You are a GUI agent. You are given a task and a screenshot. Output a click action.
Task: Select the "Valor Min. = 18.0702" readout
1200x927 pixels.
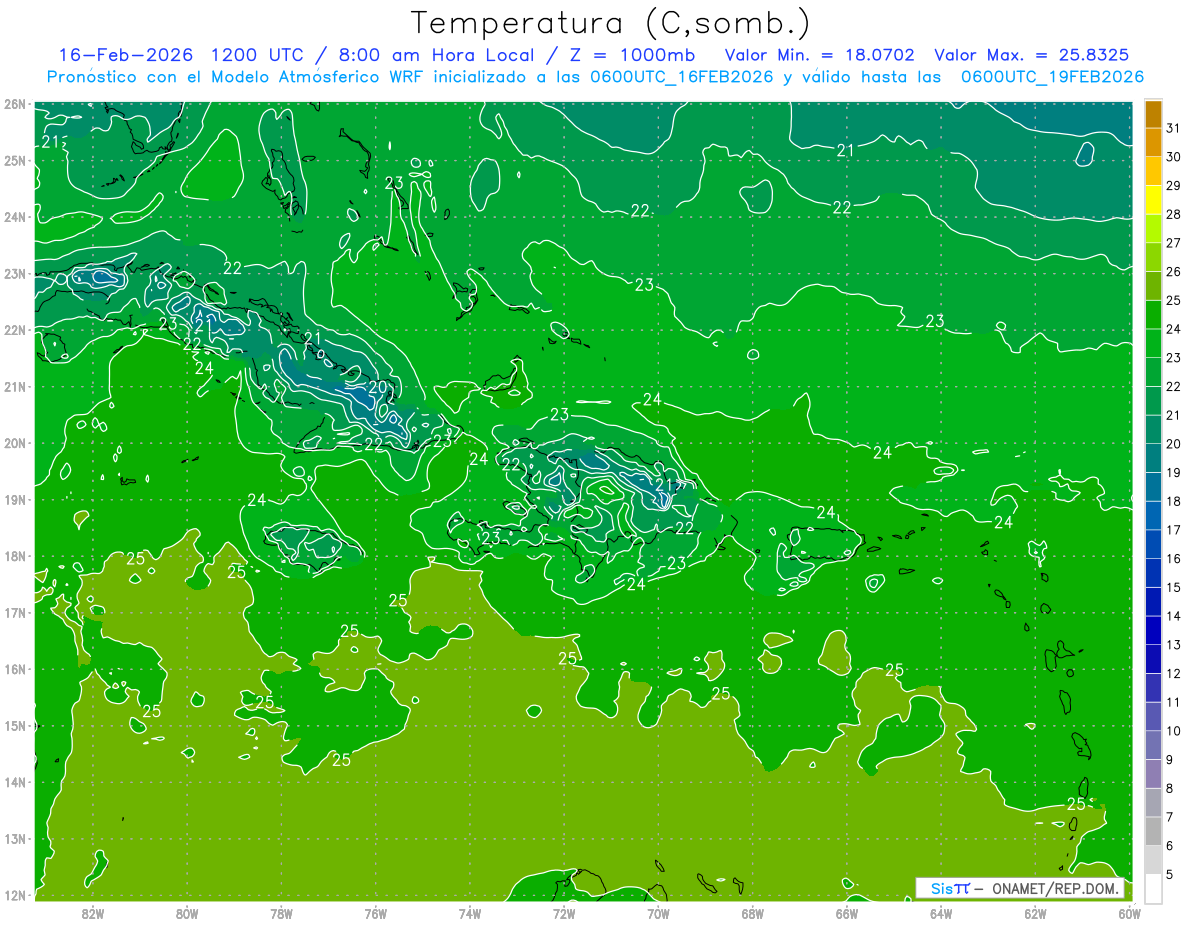click(x=819, y=55)
